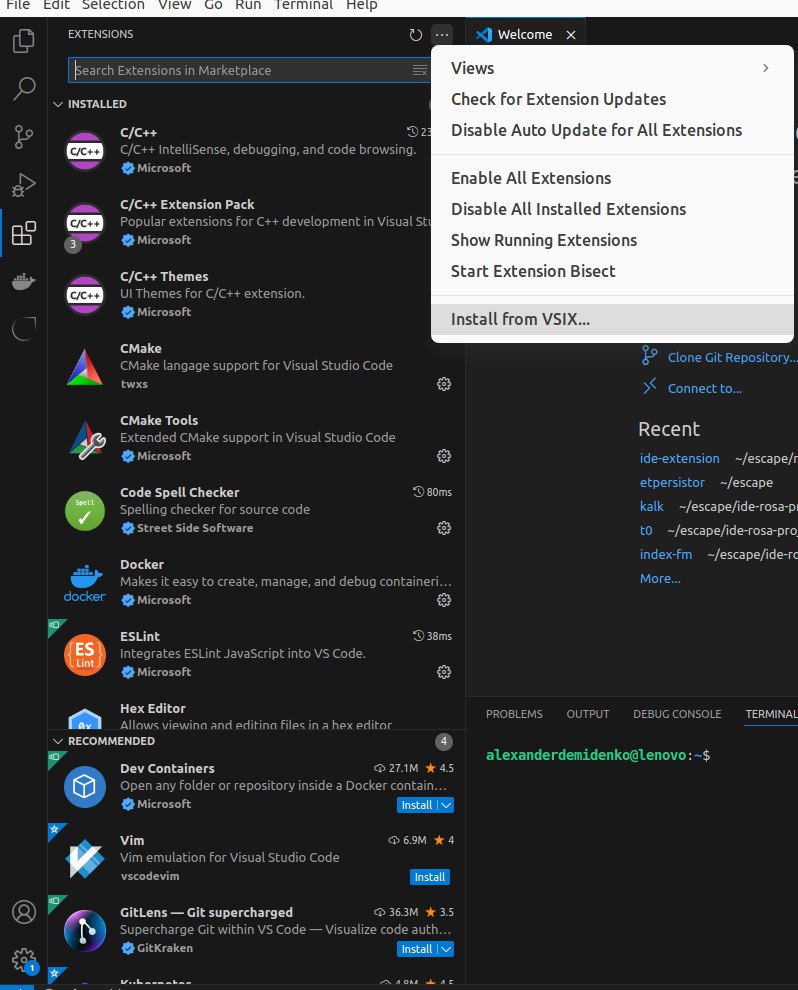Collapse the INSTALLED extensions section
The image size is (798, 990).
tap(58, 104)
